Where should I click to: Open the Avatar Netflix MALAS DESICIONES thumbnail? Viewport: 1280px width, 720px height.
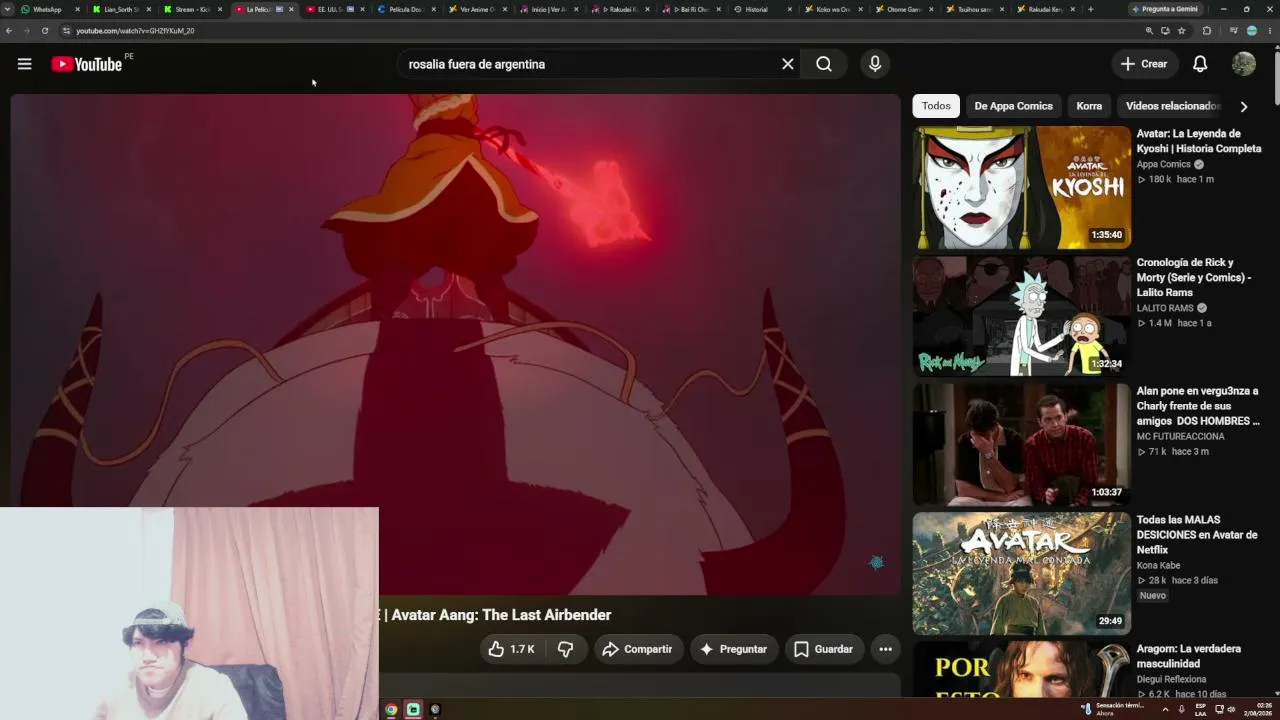pos(1022,573)
